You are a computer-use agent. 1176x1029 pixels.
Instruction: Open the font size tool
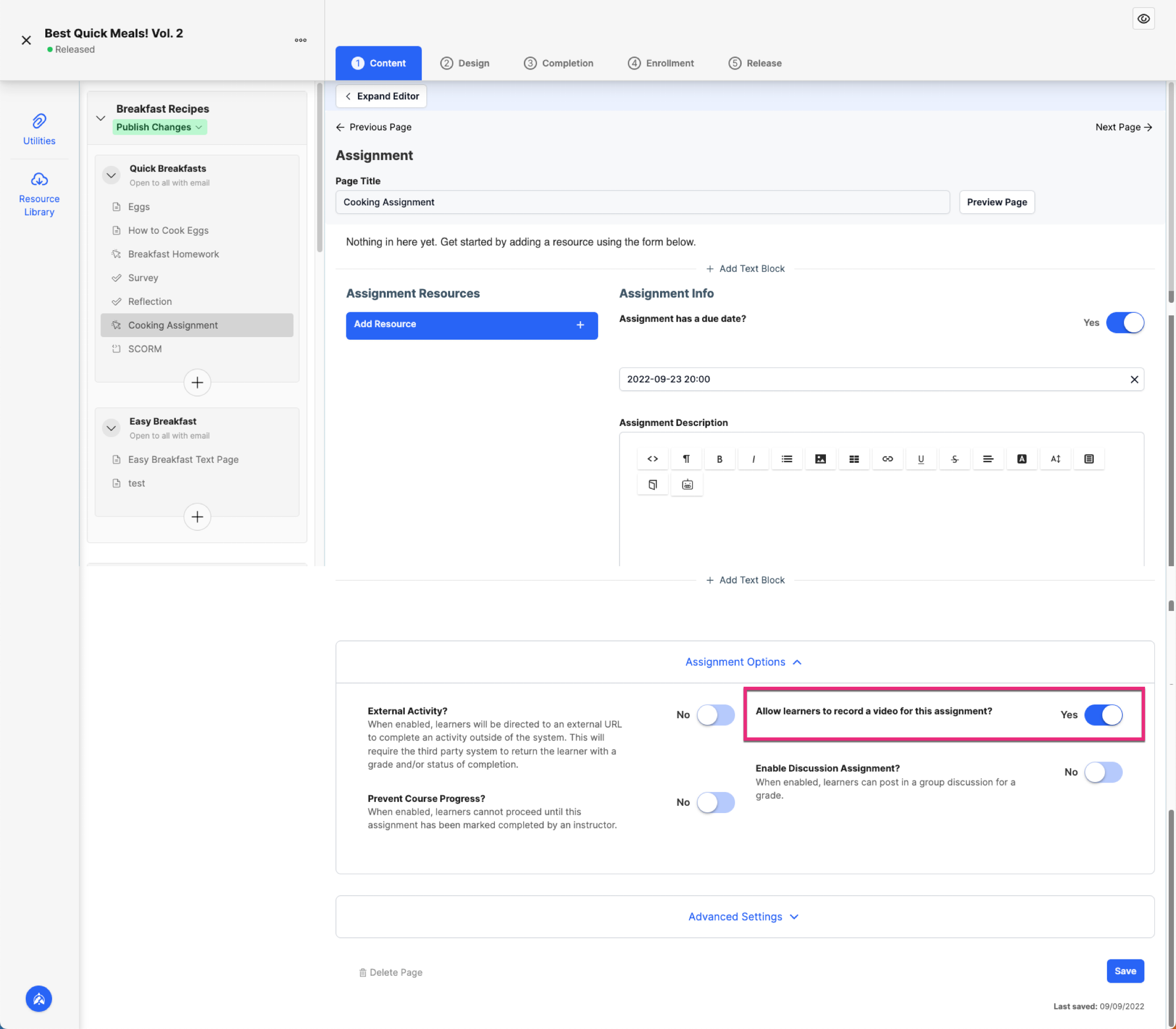point(1055,459)
